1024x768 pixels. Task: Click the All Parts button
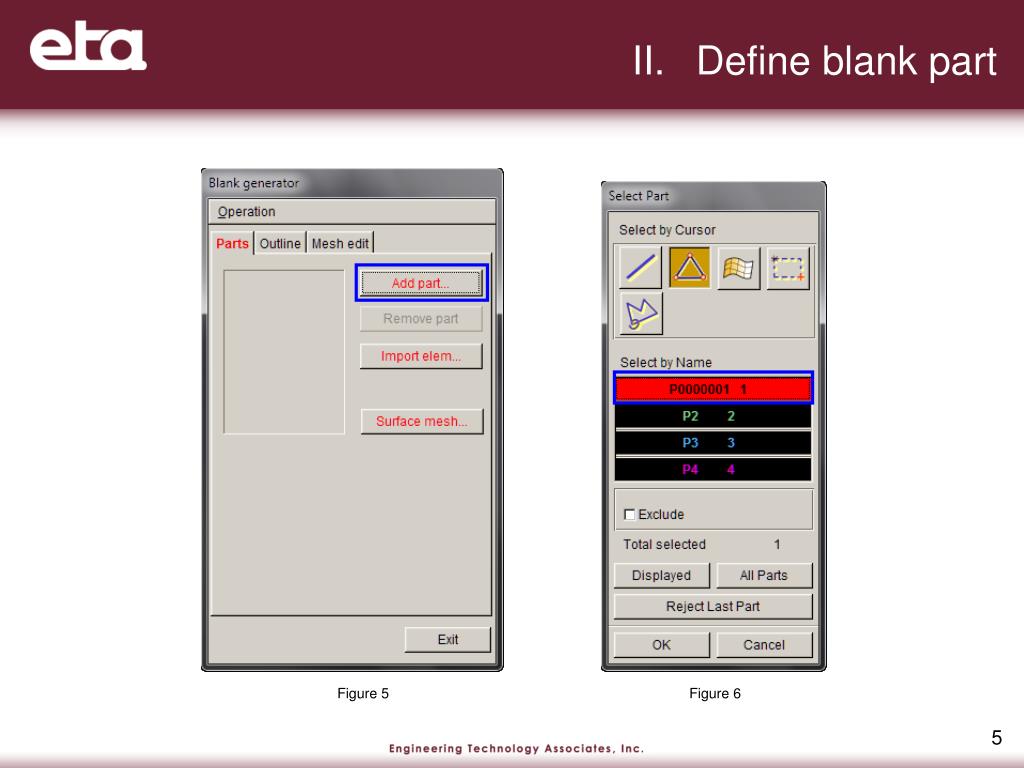tap(764, 575)
